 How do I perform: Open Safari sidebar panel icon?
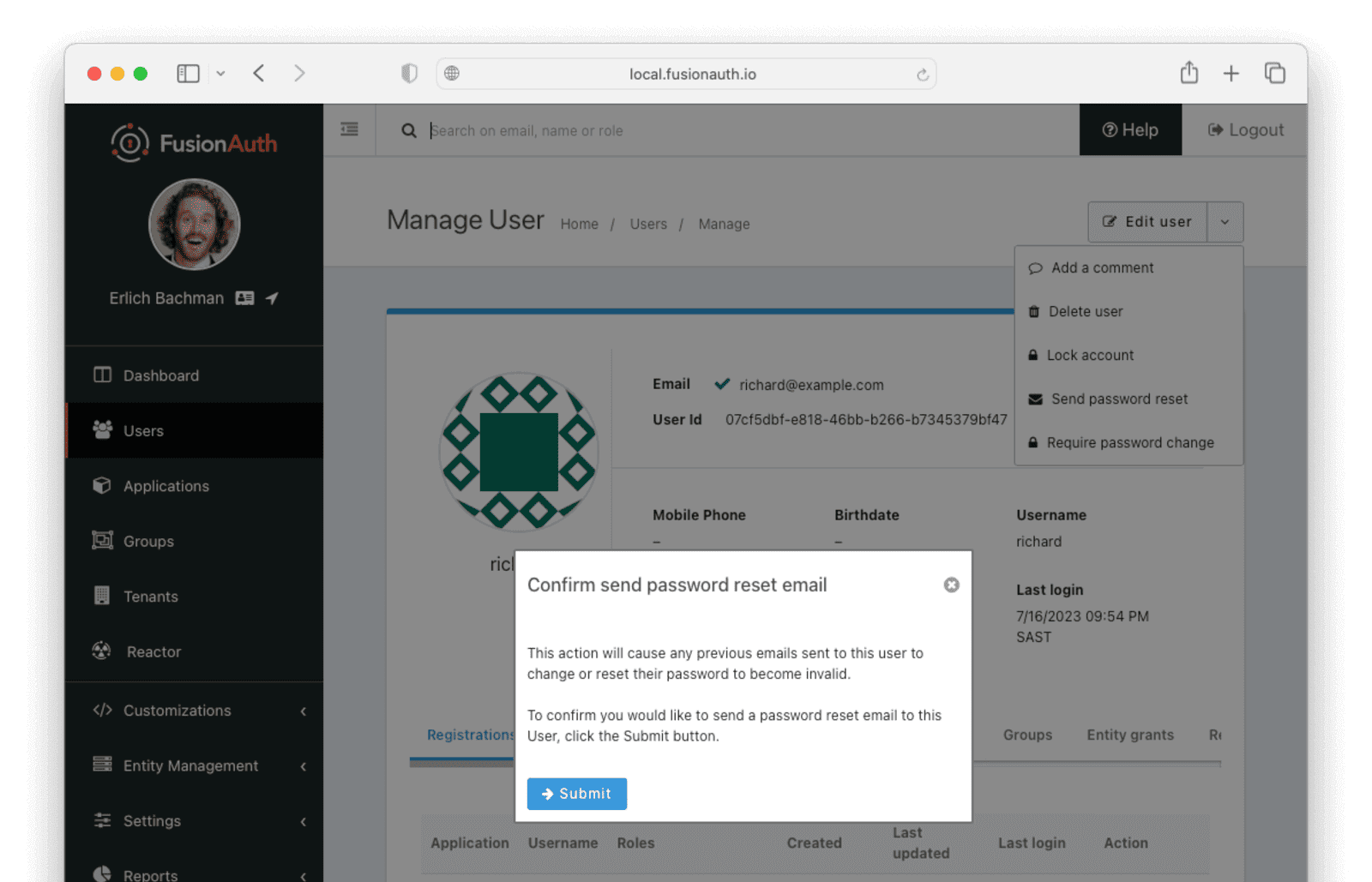point(188,74)
